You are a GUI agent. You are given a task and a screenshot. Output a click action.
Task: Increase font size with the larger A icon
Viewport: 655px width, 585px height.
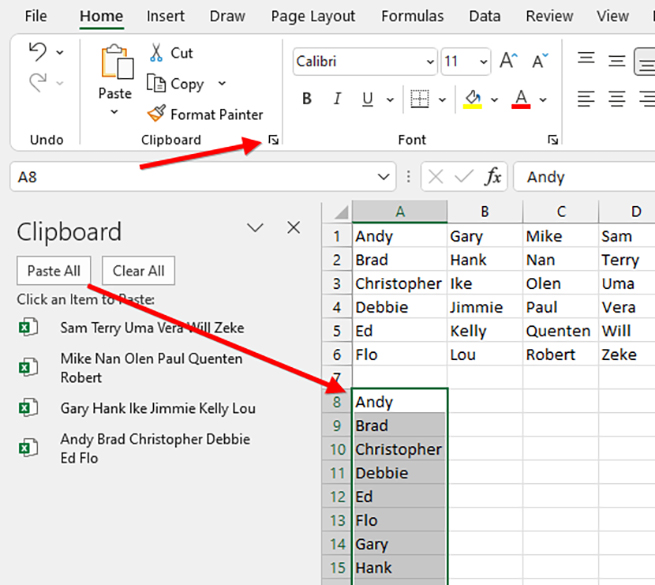tap(508, 61)
